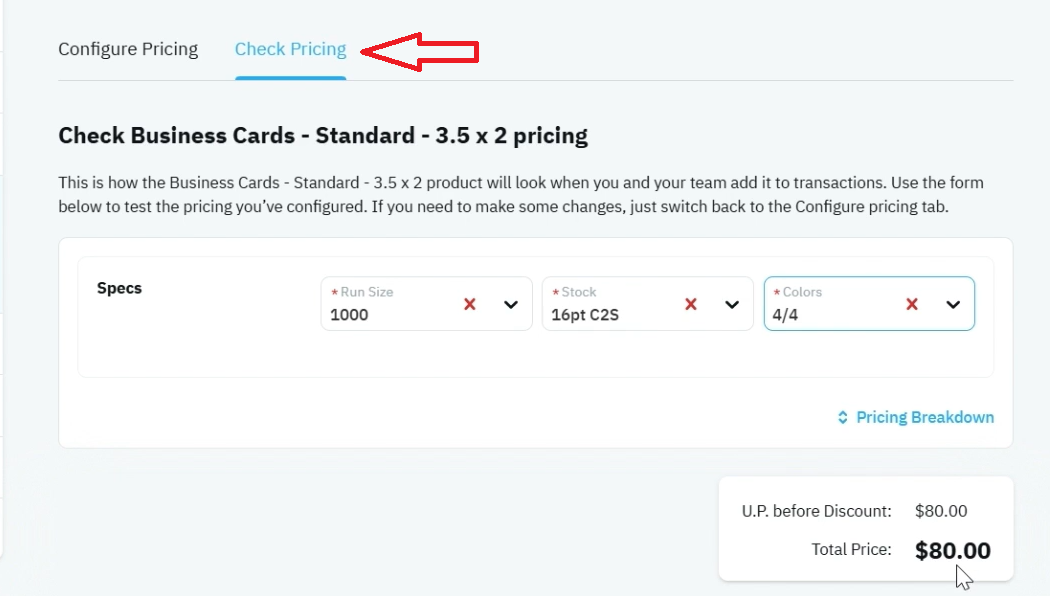The image size is (1050, 596).
Task: Clear the Stock selection with red X
Action: [x=690, y=305]
